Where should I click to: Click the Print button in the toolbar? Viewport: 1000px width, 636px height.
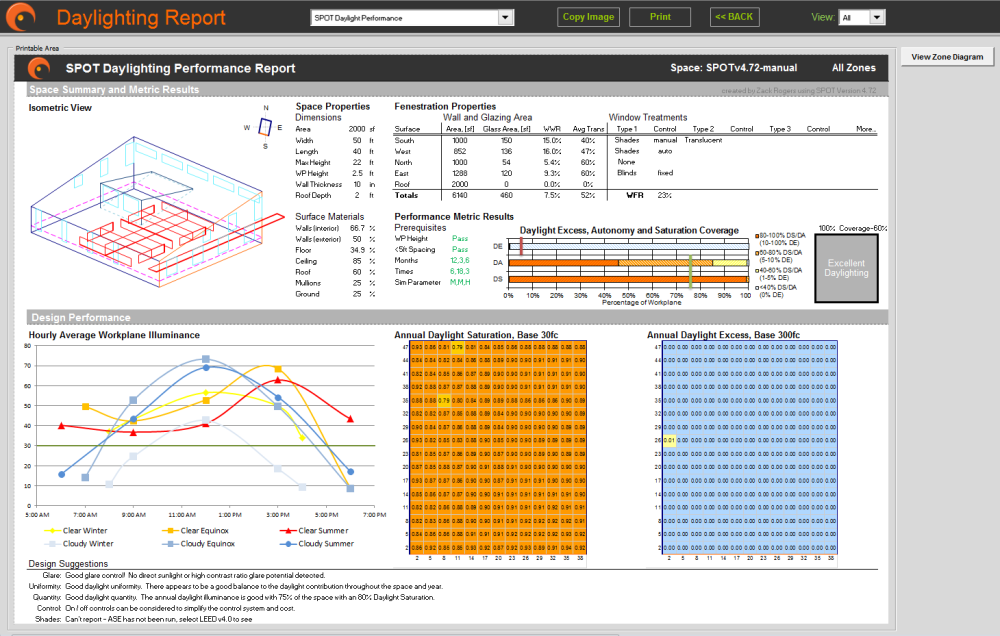point(659,16)
